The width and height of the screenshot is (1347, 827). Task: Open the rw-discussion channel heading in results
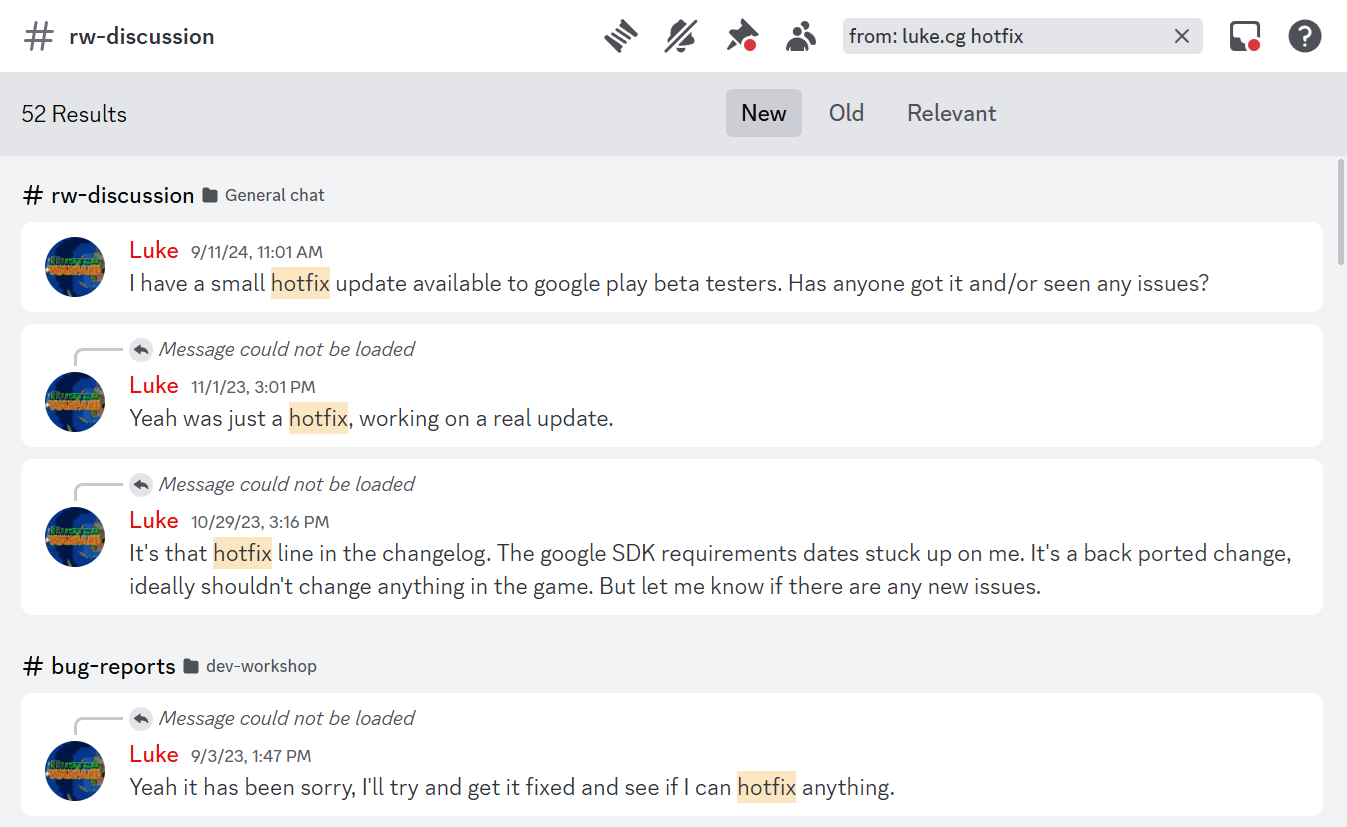pos(108,195)
